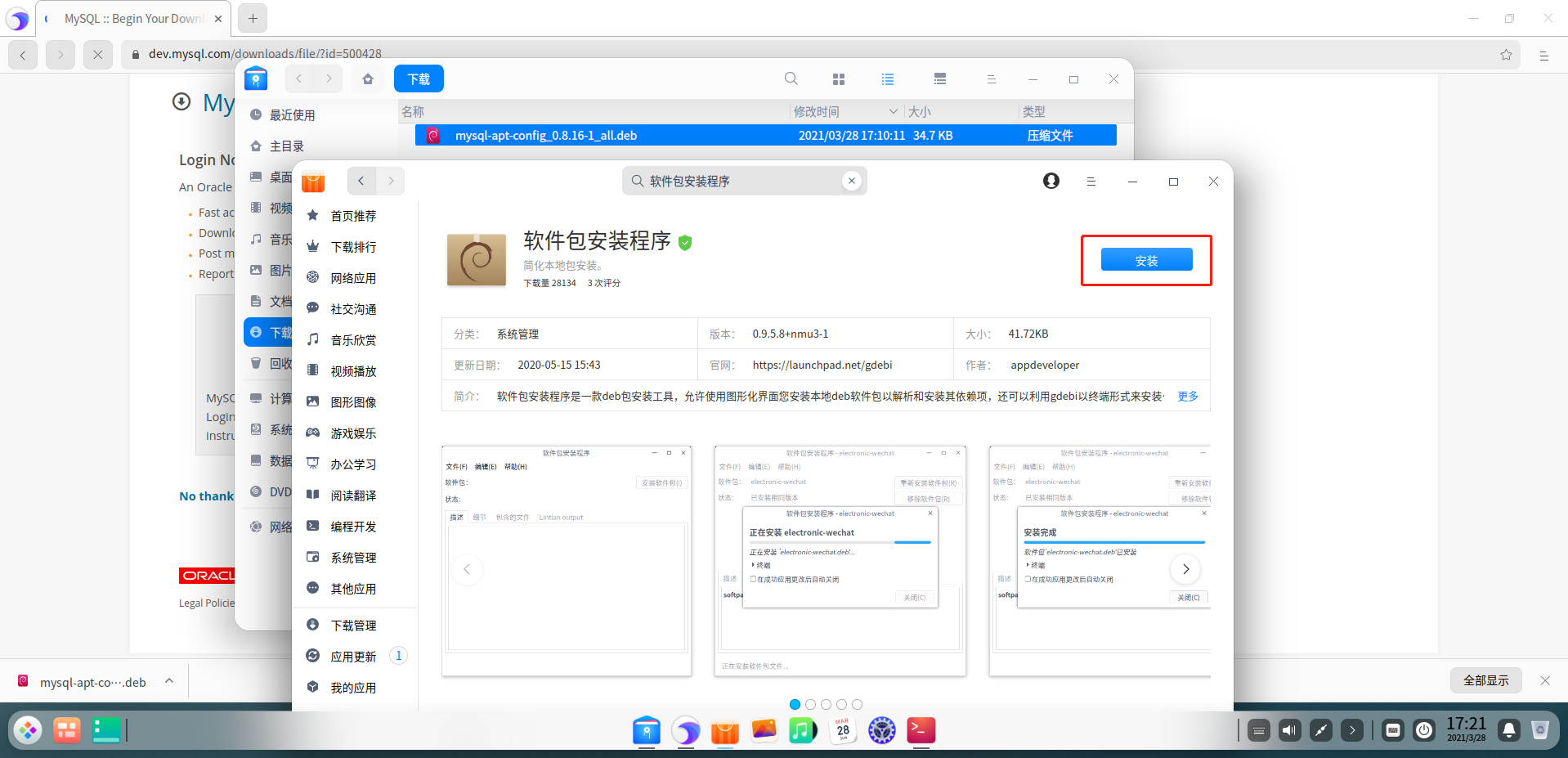Select the fourth screenshot pagination dot

coord(841,704)
